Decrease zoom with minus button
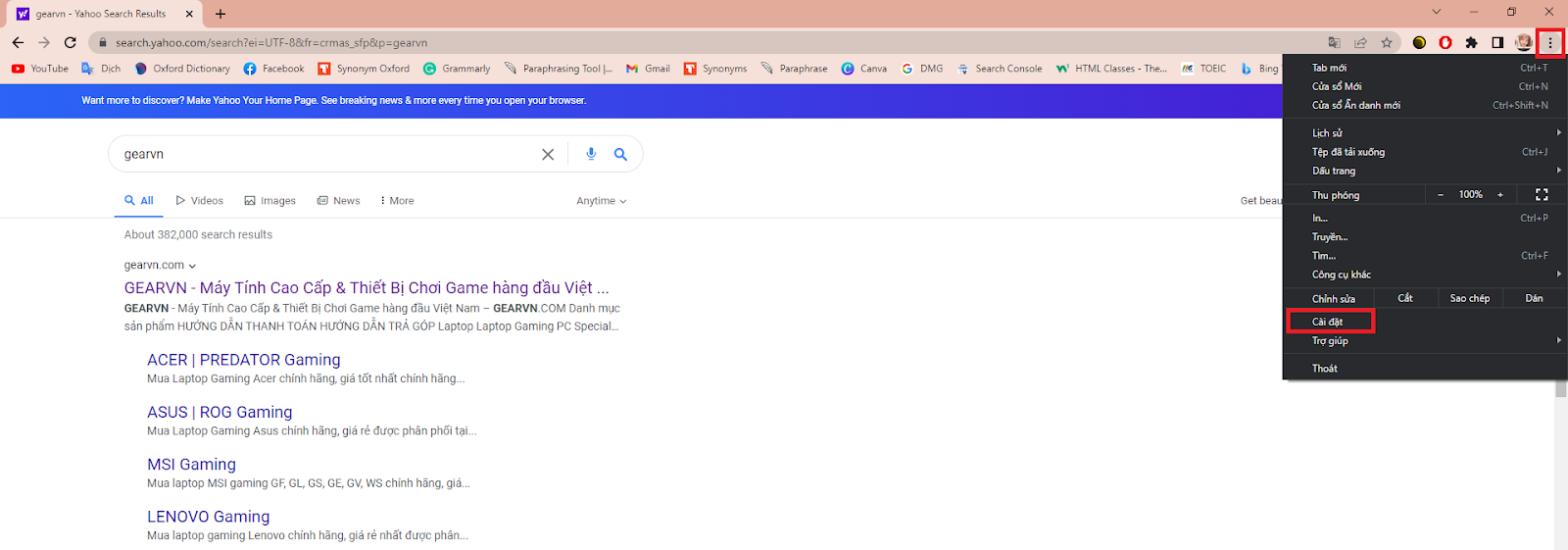This screenshot has width=1568, height=550. pos(1441,195)
